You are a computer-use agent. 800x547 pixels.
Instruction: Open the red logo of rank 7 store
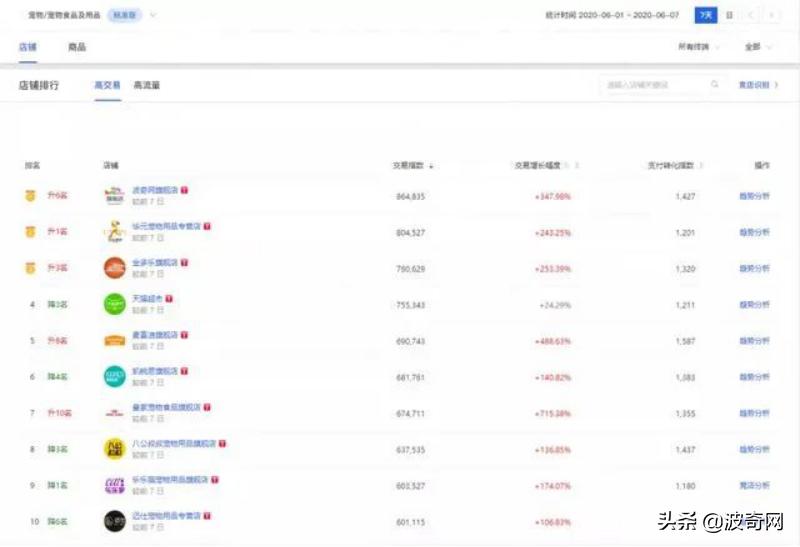tap(115, 413)
